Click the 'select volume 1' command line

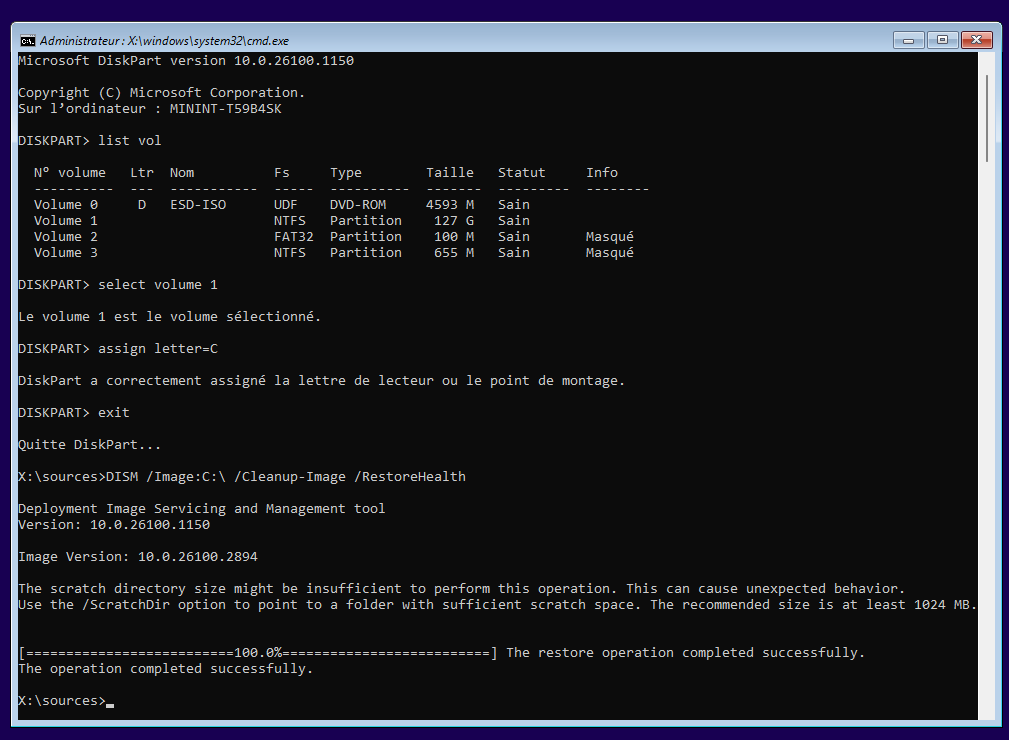pyautogui.click(x=157, y=285)
